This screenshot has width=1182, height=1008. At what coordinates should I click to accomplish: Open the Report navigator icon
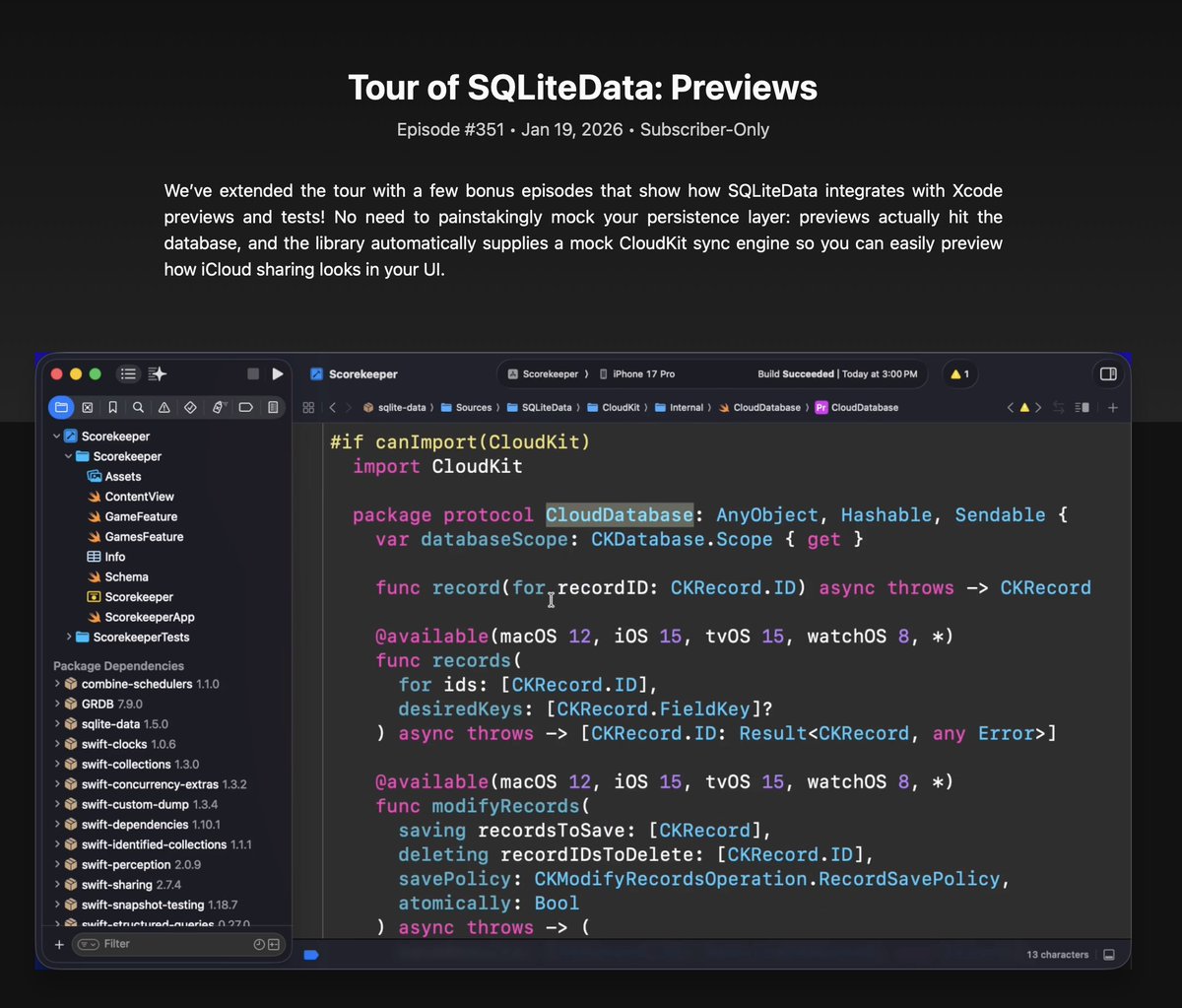273,407
